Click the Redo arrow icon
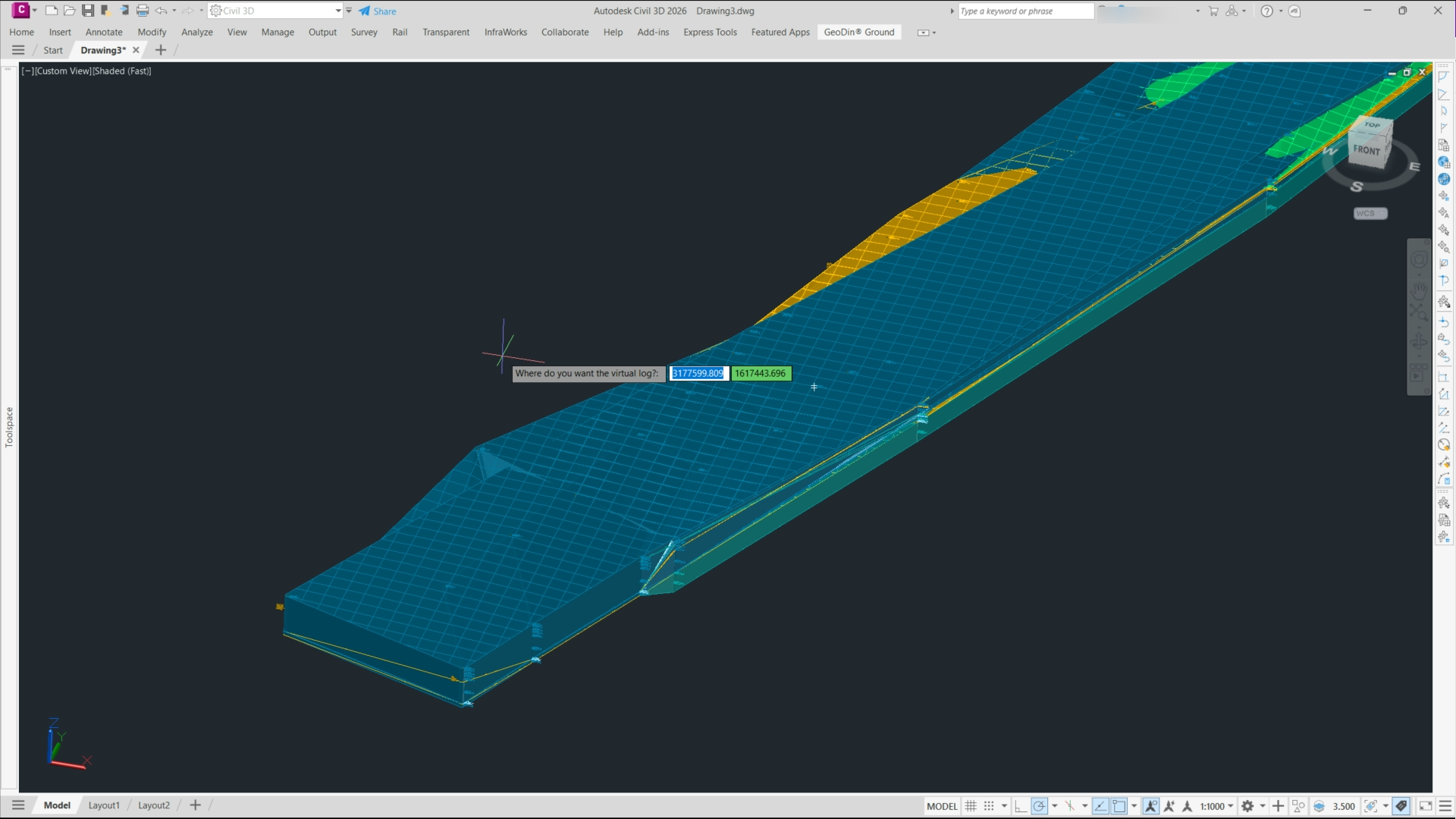The width and height of the screenshot is (1456, 819). click(187, 11)
